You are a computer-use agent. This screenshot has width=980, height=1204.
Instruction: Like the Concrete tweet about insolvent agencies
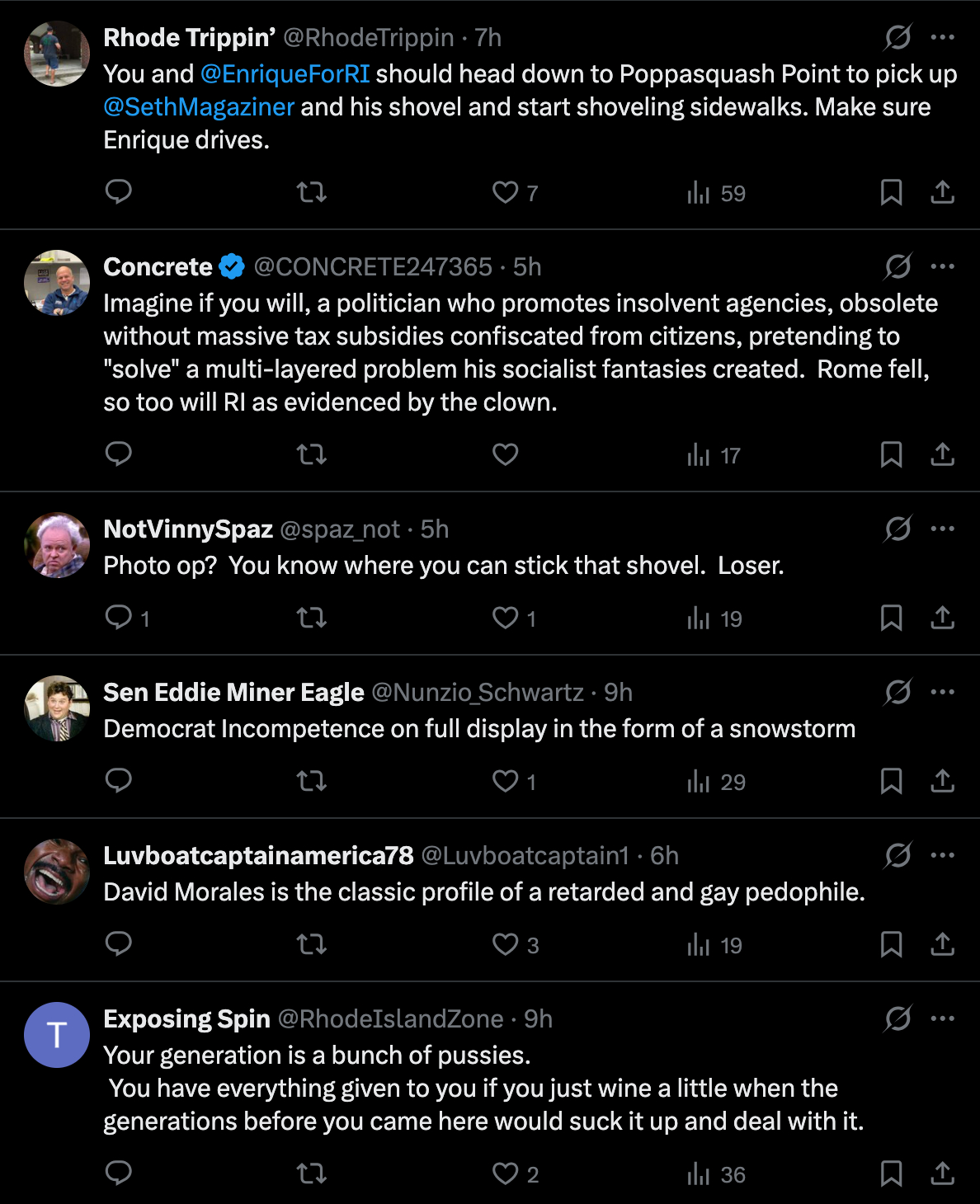[x=505, y=454]
